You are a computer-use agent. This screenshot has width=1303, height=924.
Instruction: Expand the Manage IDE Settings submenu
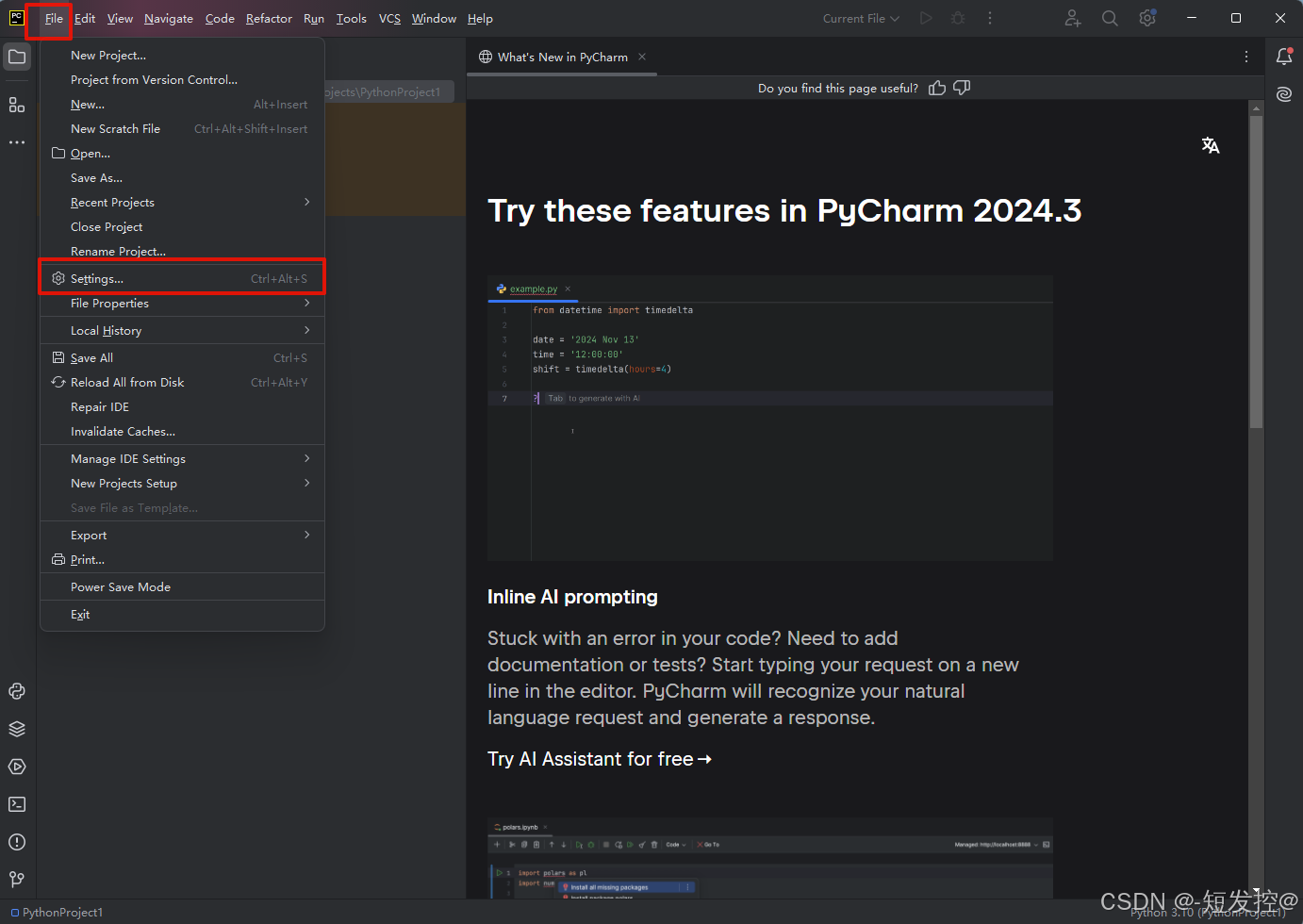click(x=126, y=458)
